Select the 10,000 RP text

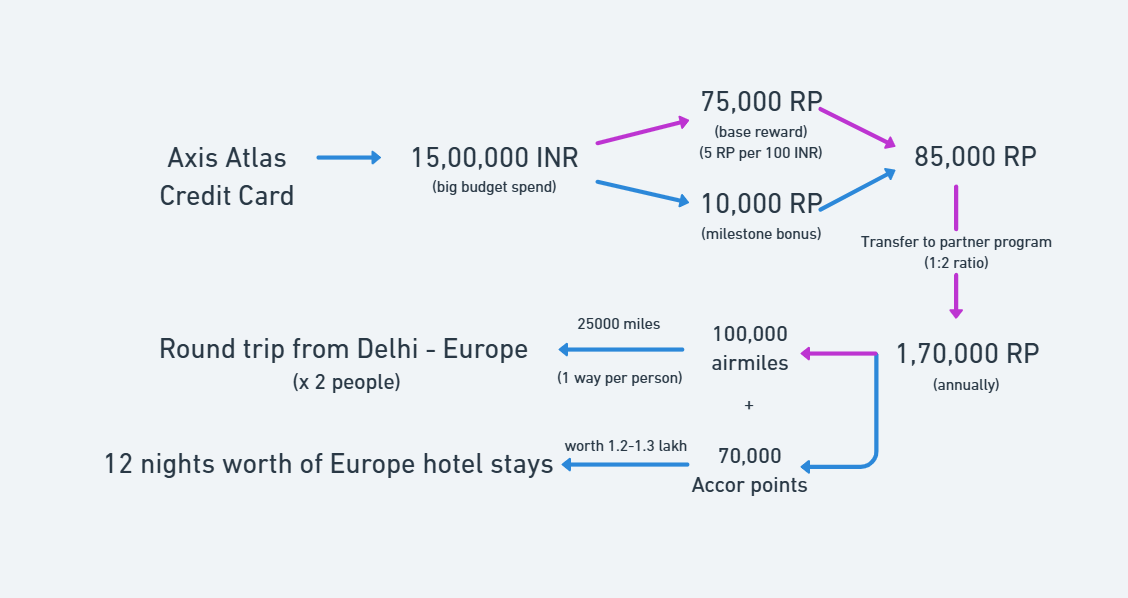click(760, 204)
